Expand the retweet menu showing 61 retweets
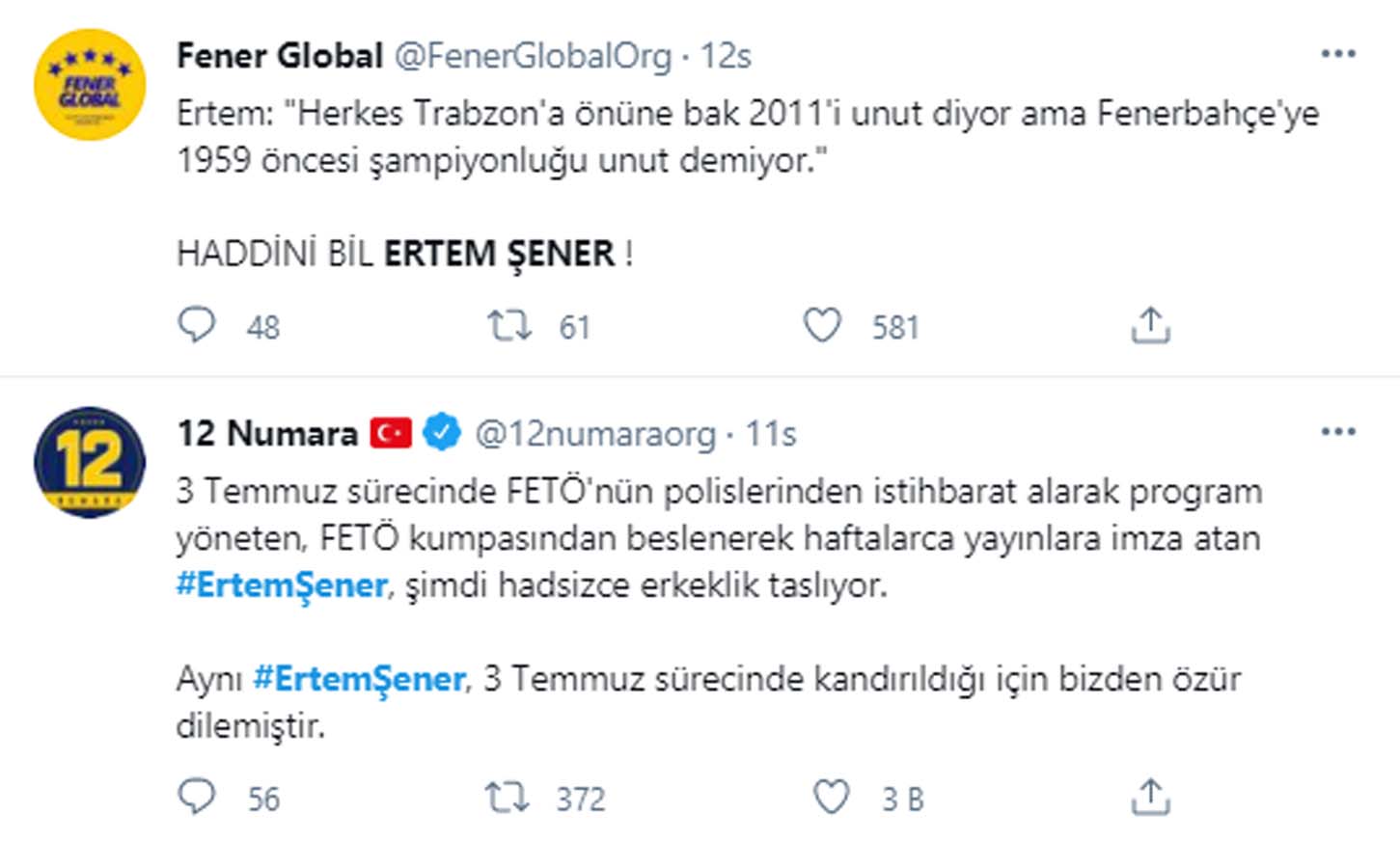Screen dimensions: 1400x868 point(510,326)
